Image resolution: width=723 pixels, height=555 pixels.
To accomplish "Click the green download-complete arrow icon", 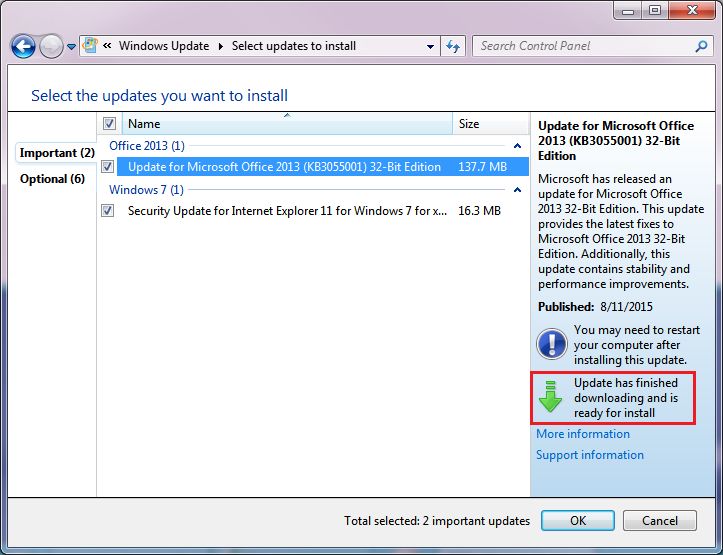I will click(550, 396).
